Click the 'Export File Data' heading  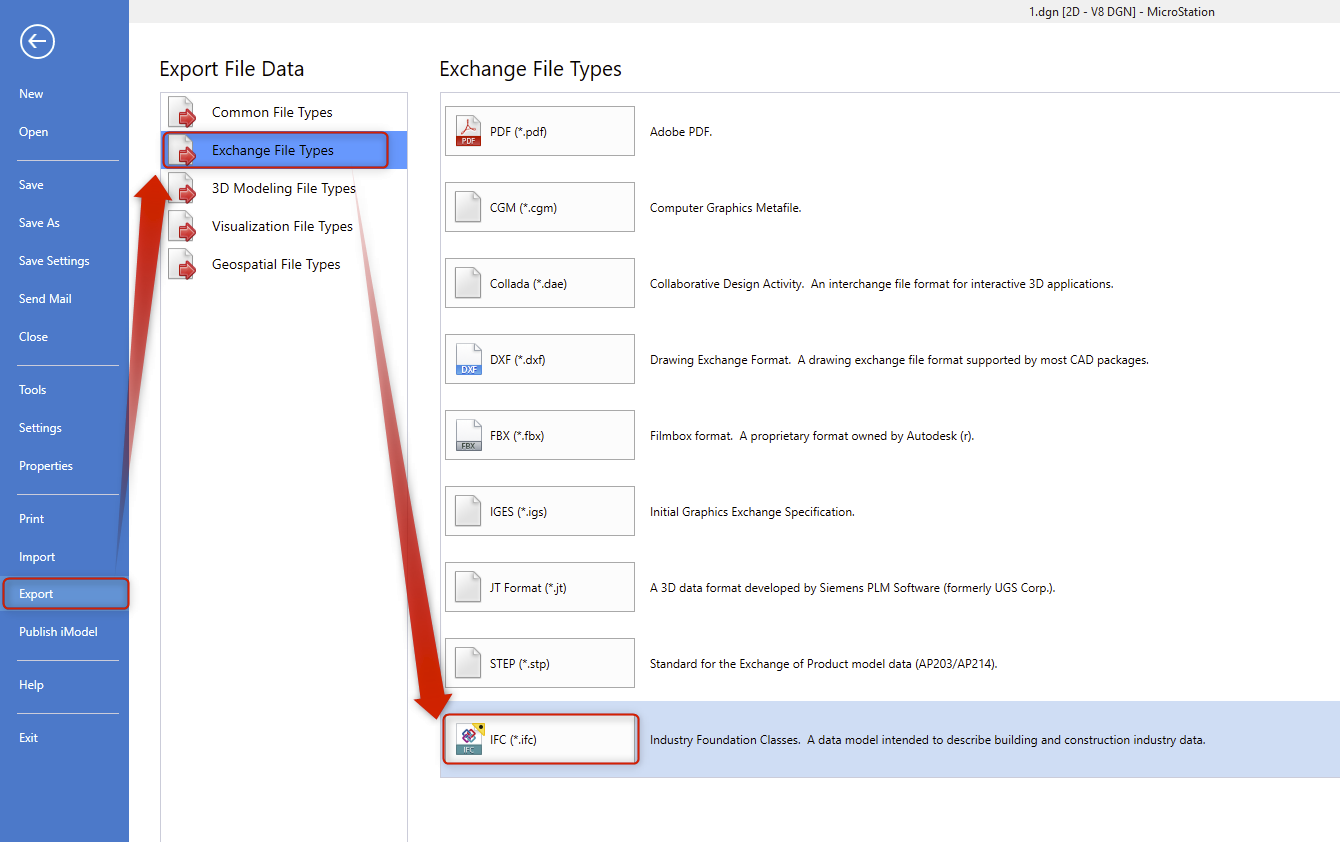pos(232,69)
